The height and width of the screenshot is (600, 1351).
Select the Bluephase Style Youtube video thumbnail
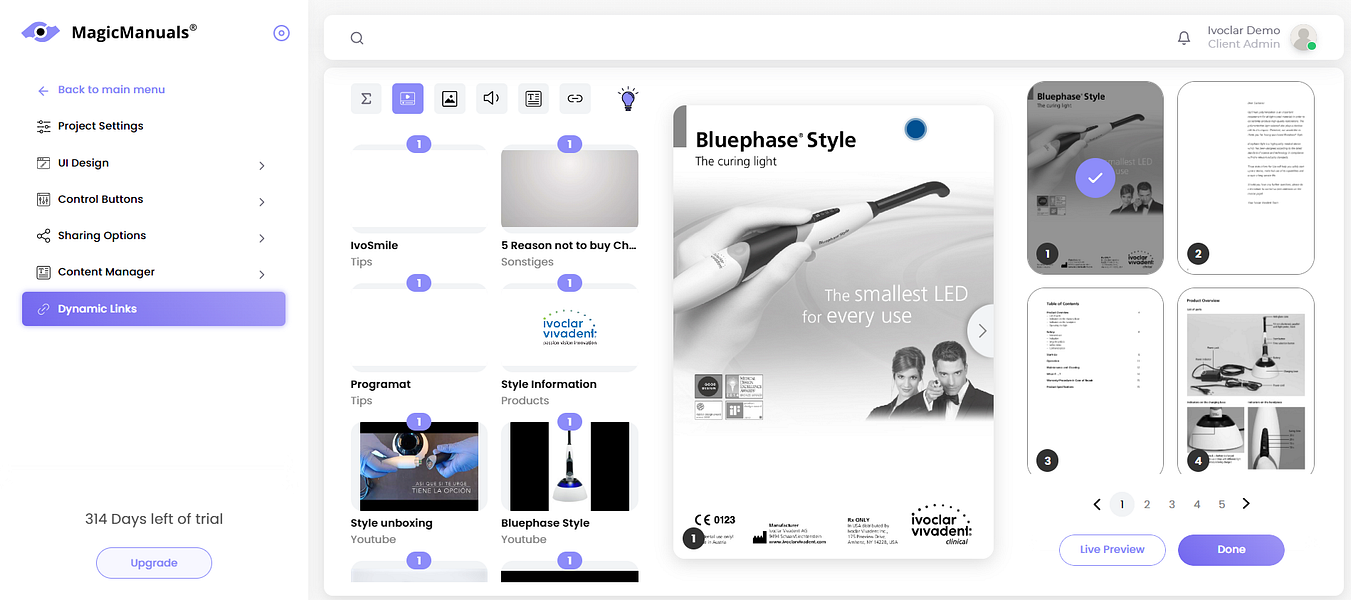569,466
